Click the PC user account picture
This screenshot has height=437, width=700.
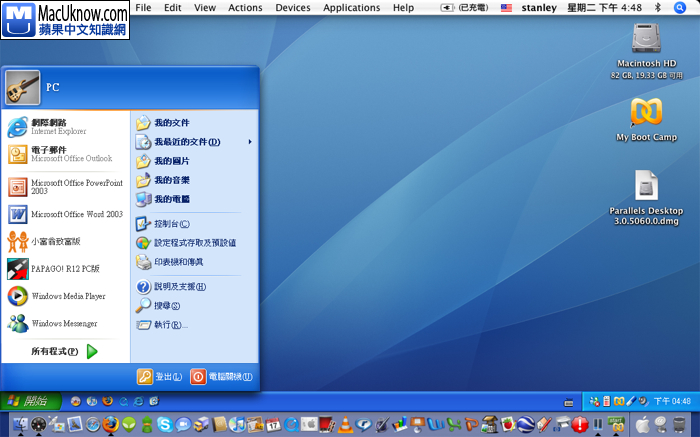point(22,87)
